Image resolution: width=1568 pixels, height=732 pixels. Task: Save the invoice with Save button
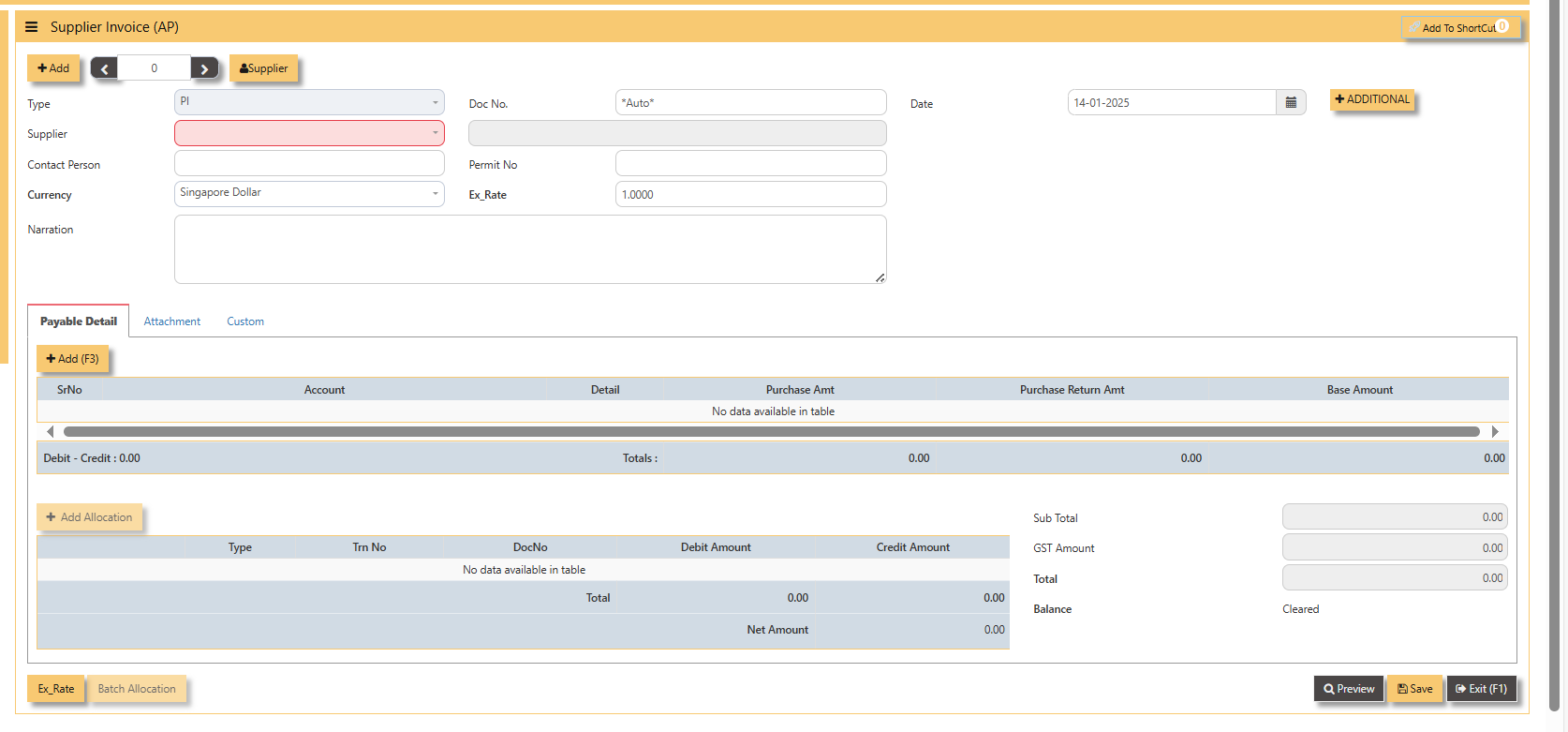point(1414,689)
